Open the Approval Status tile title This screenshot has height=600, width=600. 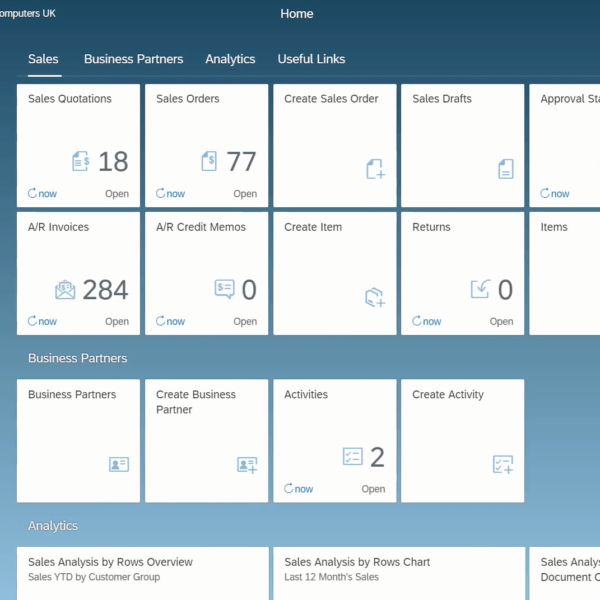click(x=570, y=99)
